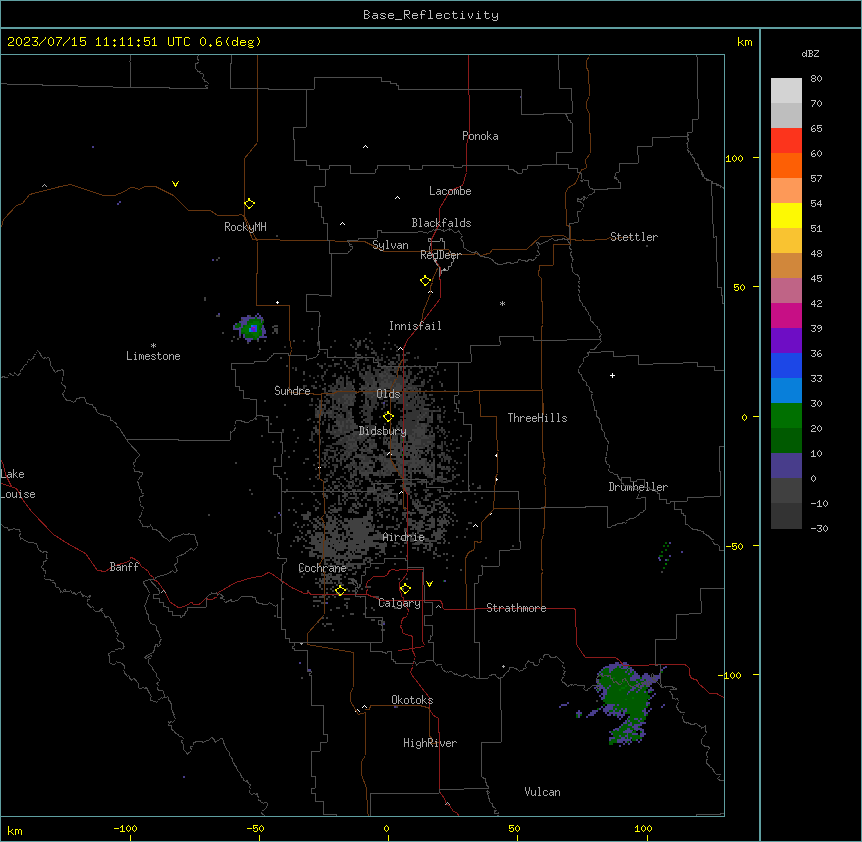Click the Stettler town label
The image size is (862, 842).
coord(634,237)
